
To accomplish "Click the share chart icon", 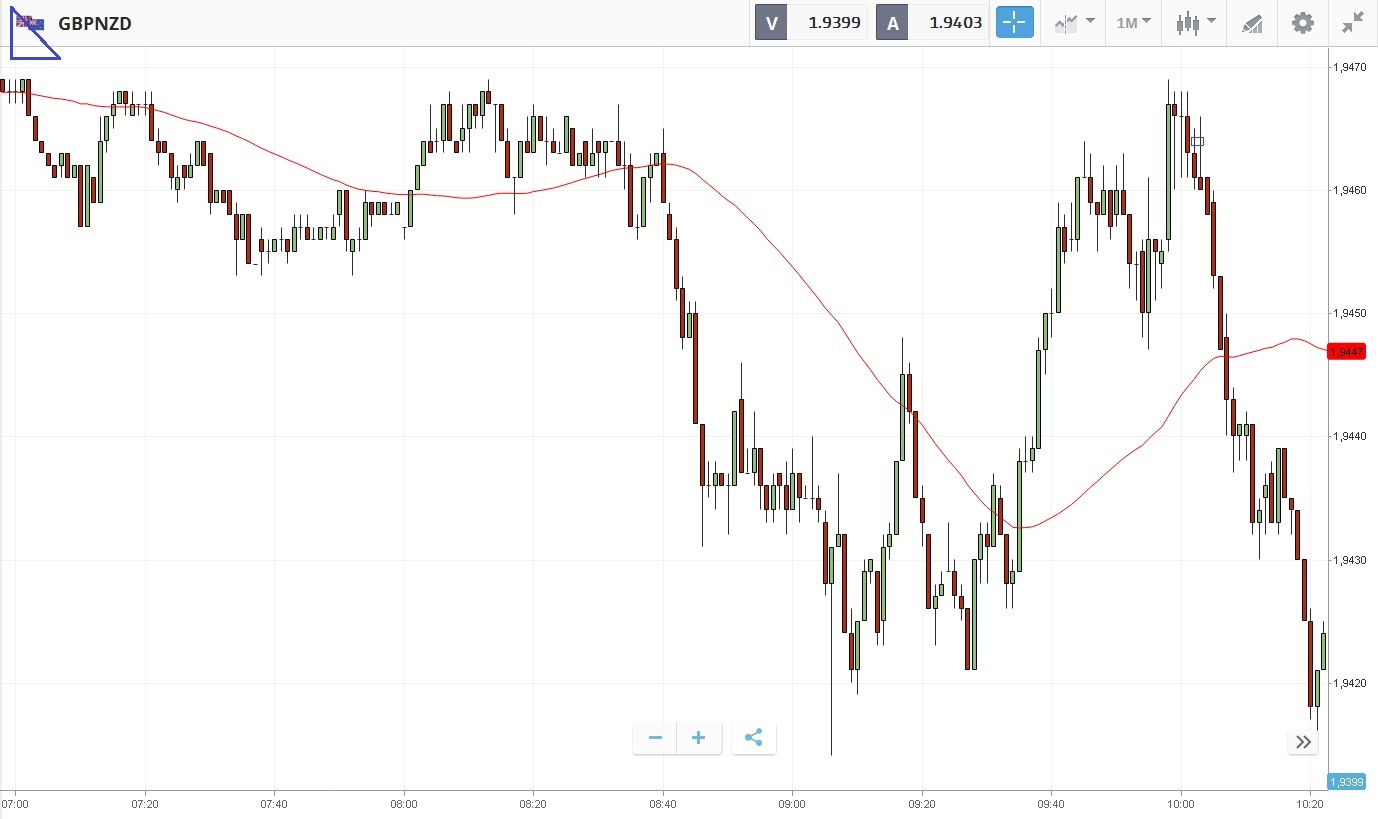I will [x=754, y=738].
